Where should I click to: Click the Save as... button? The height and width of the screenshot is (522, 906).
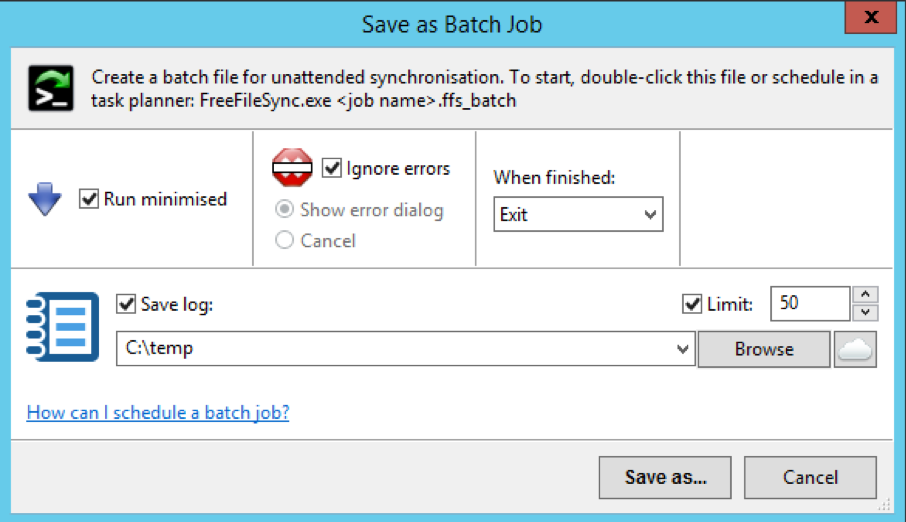click(665, 477)
